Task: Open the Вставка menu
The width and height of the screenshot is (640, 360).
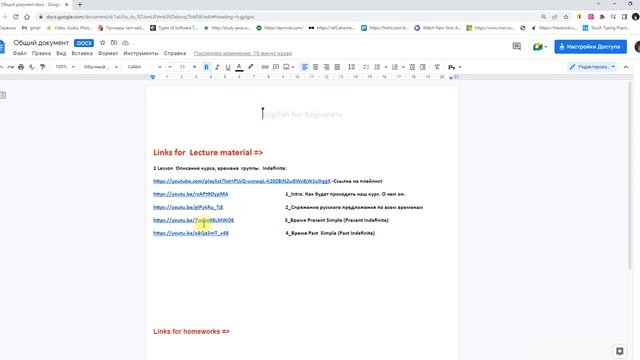Action: point(82,53)
